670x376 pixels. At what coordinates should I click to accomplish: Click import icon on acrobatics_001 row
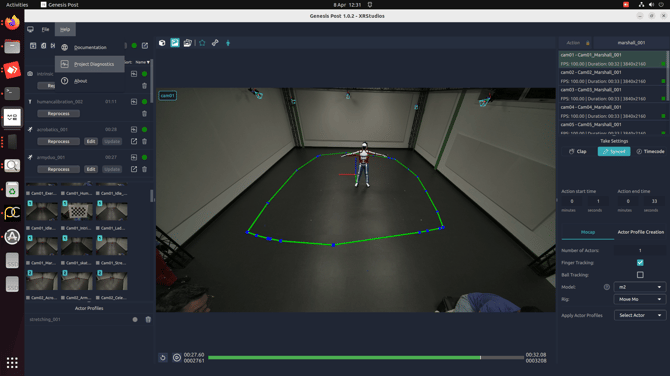coord(134,129)
